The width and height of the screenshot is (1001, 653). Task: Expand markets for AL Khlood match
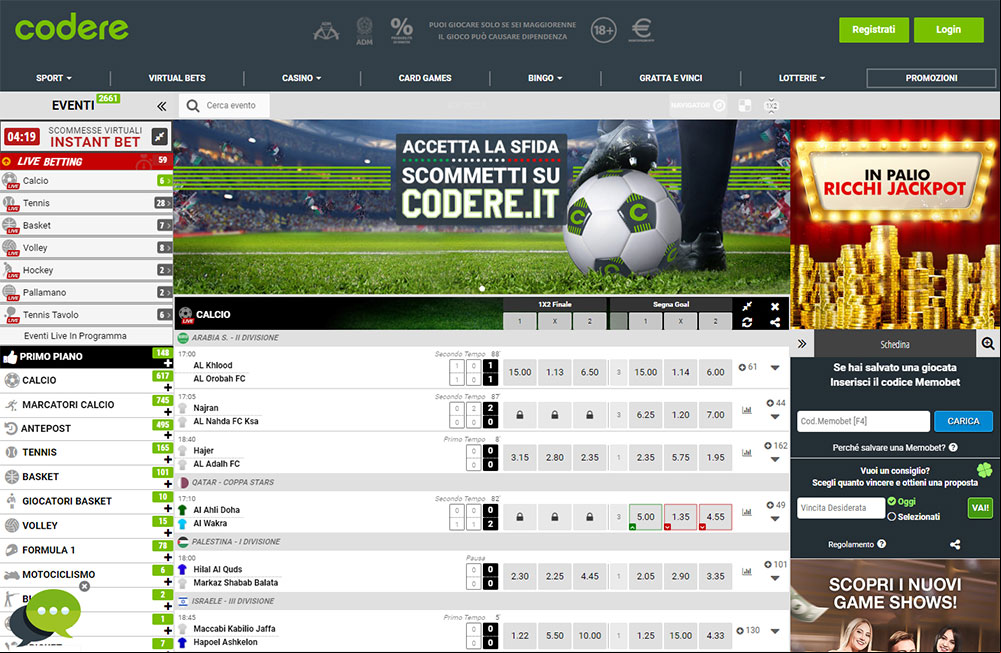click(x=775, y=368)
